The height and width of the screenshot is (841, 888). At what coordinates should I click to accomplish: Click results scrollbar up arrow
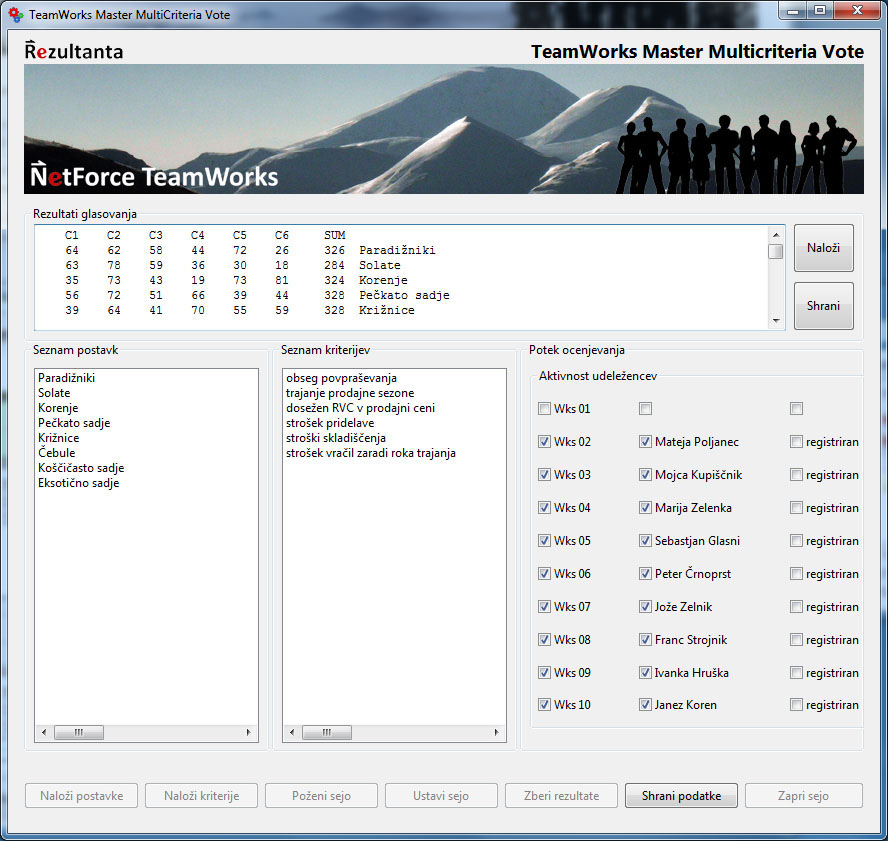point(776,234)
